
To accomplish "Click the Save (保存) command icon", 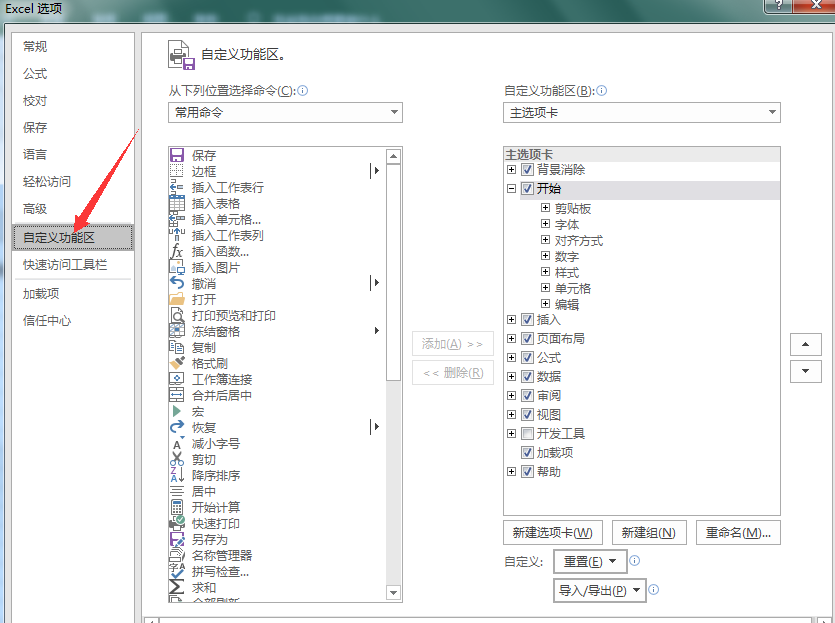I will [177, 155].
